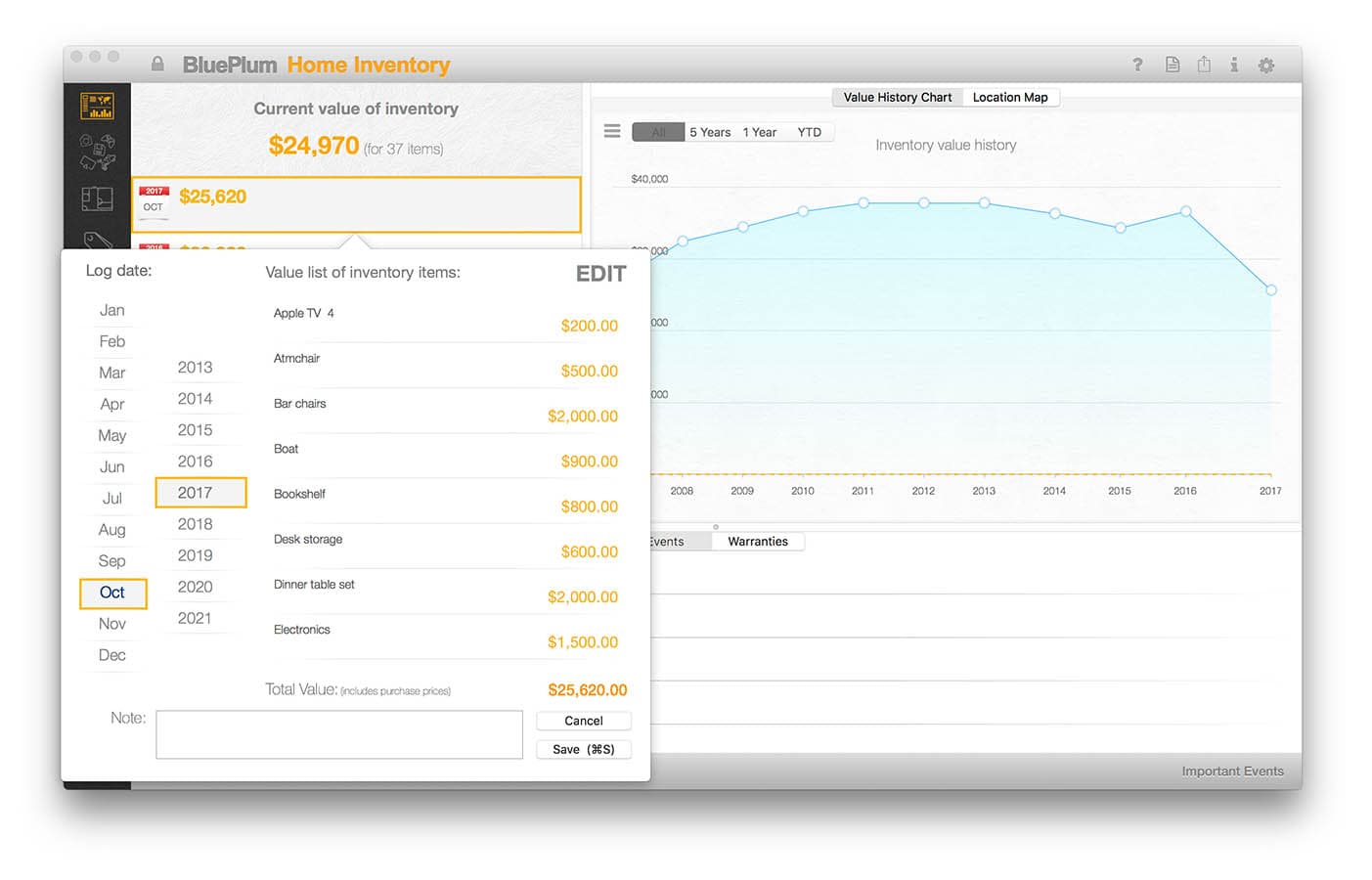Screen dimensions: 1372x880
Task: Open the info icon in title bar
Action: click(1234, 65)
